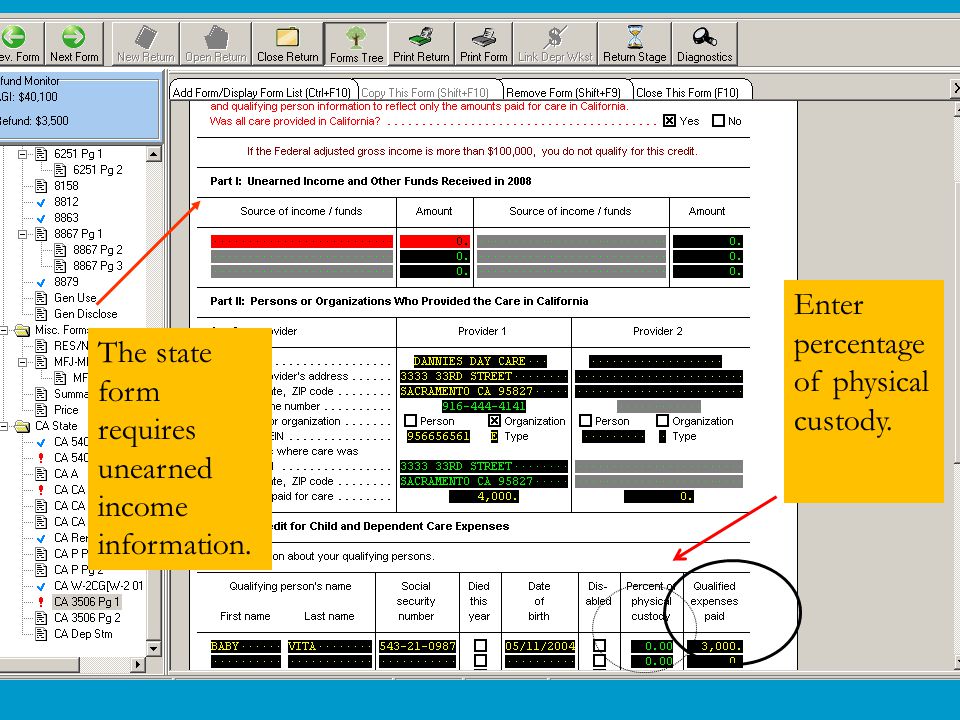Toggle the Forms Tree view
The image size is (960, 720).
[356, 44]
